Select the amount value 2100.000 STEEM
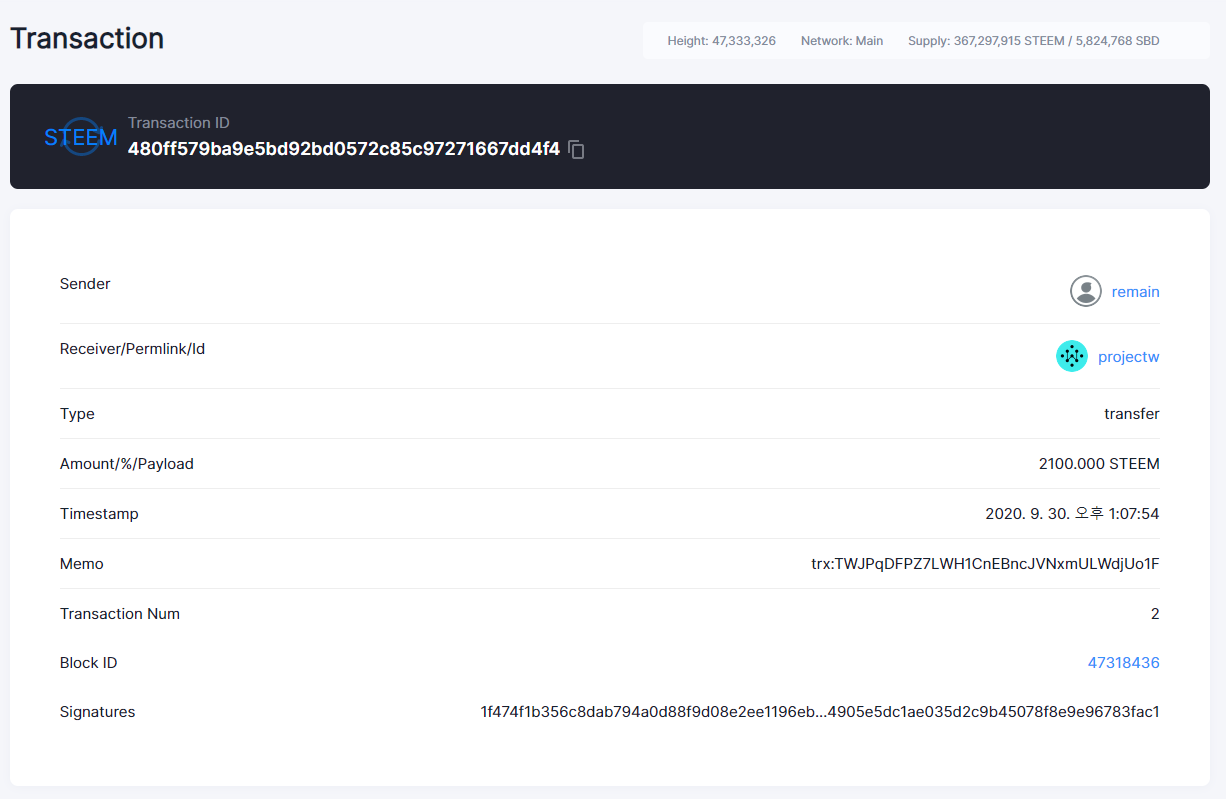The image size is (1226, 799). [1100, 464]
